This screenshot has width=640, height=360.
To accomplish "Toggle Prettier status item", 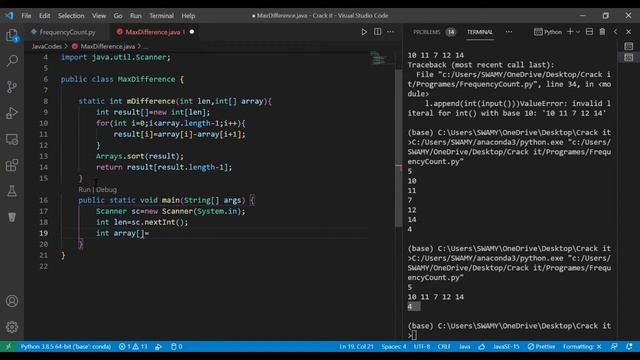I will click(x=541, y=347).
